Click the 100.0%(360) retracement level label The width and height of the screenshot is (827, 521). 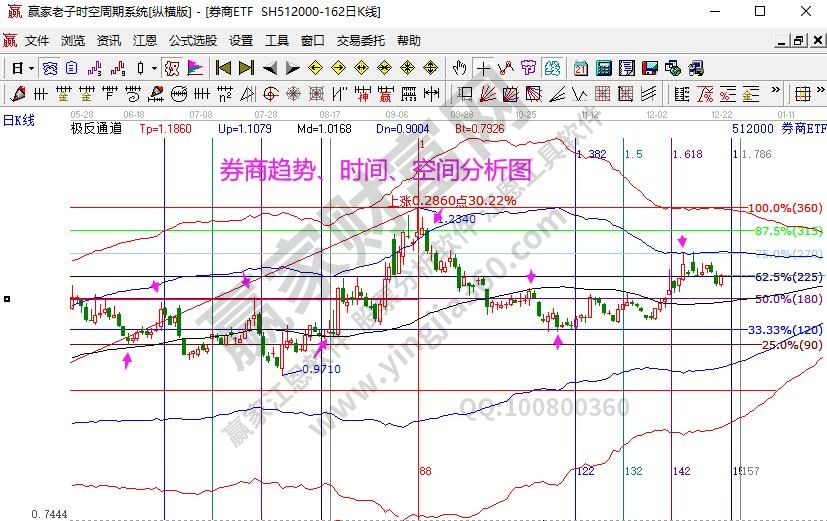point(784,208)
